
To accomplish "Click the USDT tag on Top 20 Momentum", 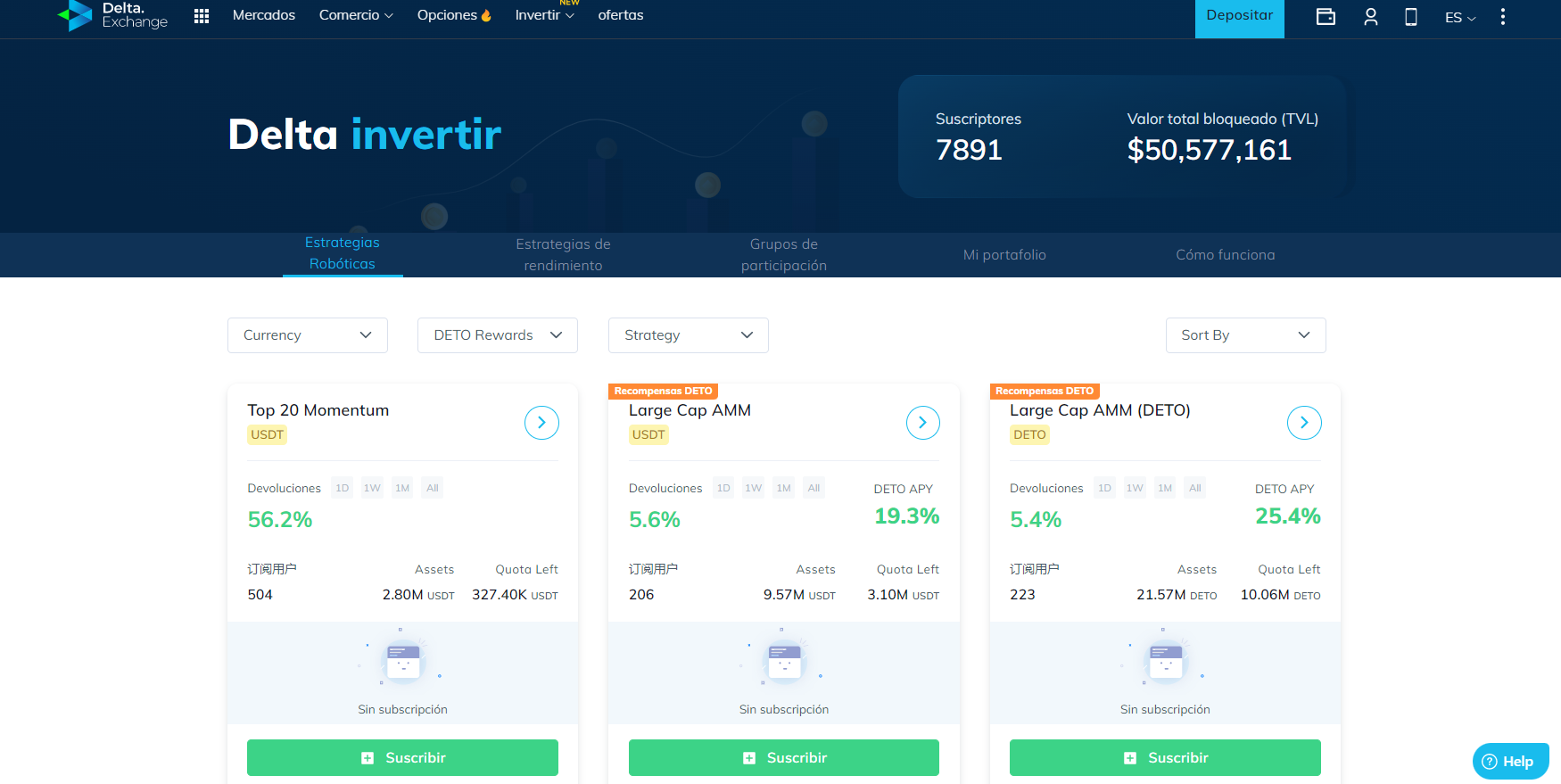I will (267, 435).
